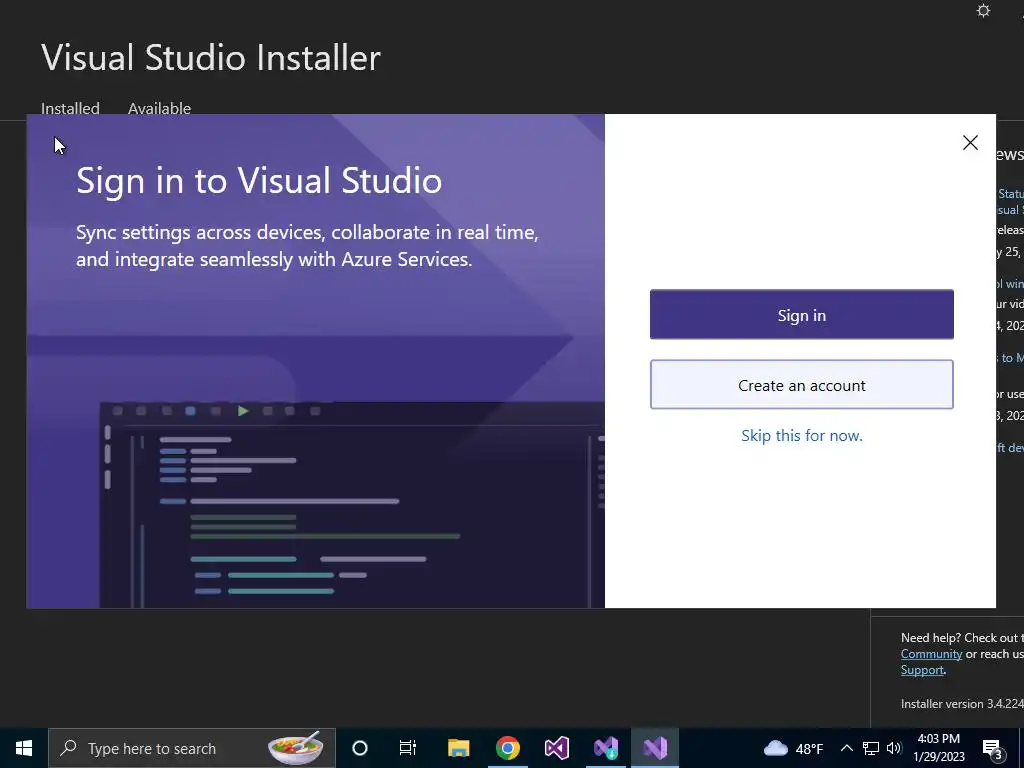Click the soup bowl search highlight icon
The image size is (1024, 768).
(296, 748)
